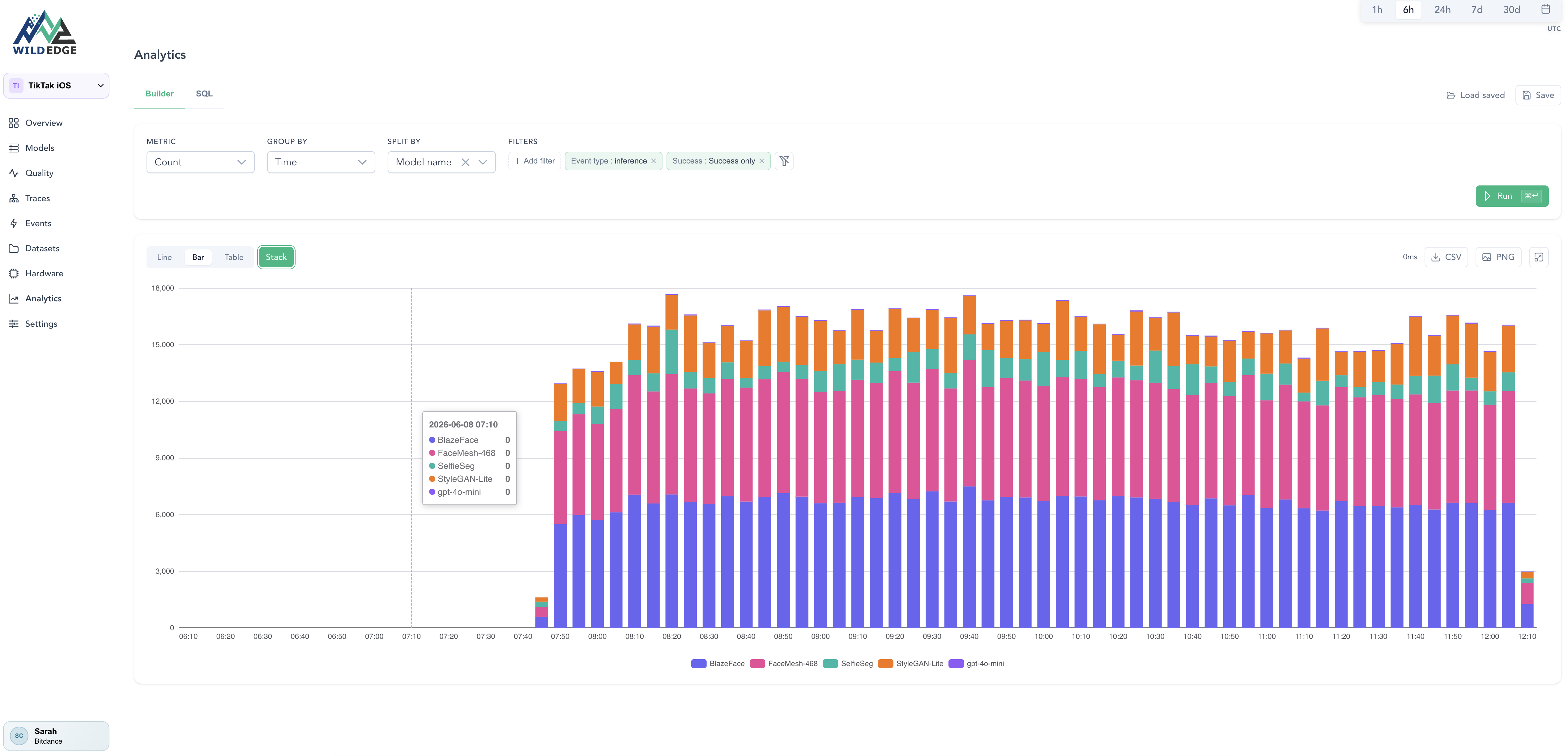1568x756 pixels.
Task: Go to Settings in the sidebar
Action: 41,324
